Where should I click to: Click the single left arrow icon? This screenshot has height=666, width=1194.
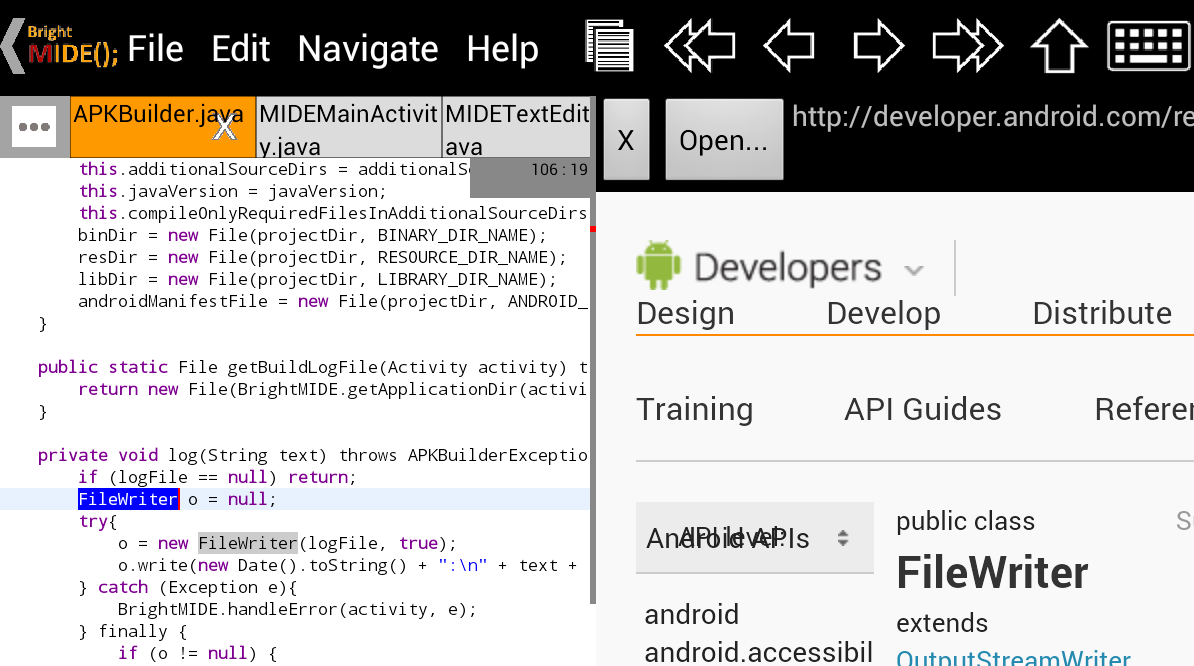click(789, 46)
